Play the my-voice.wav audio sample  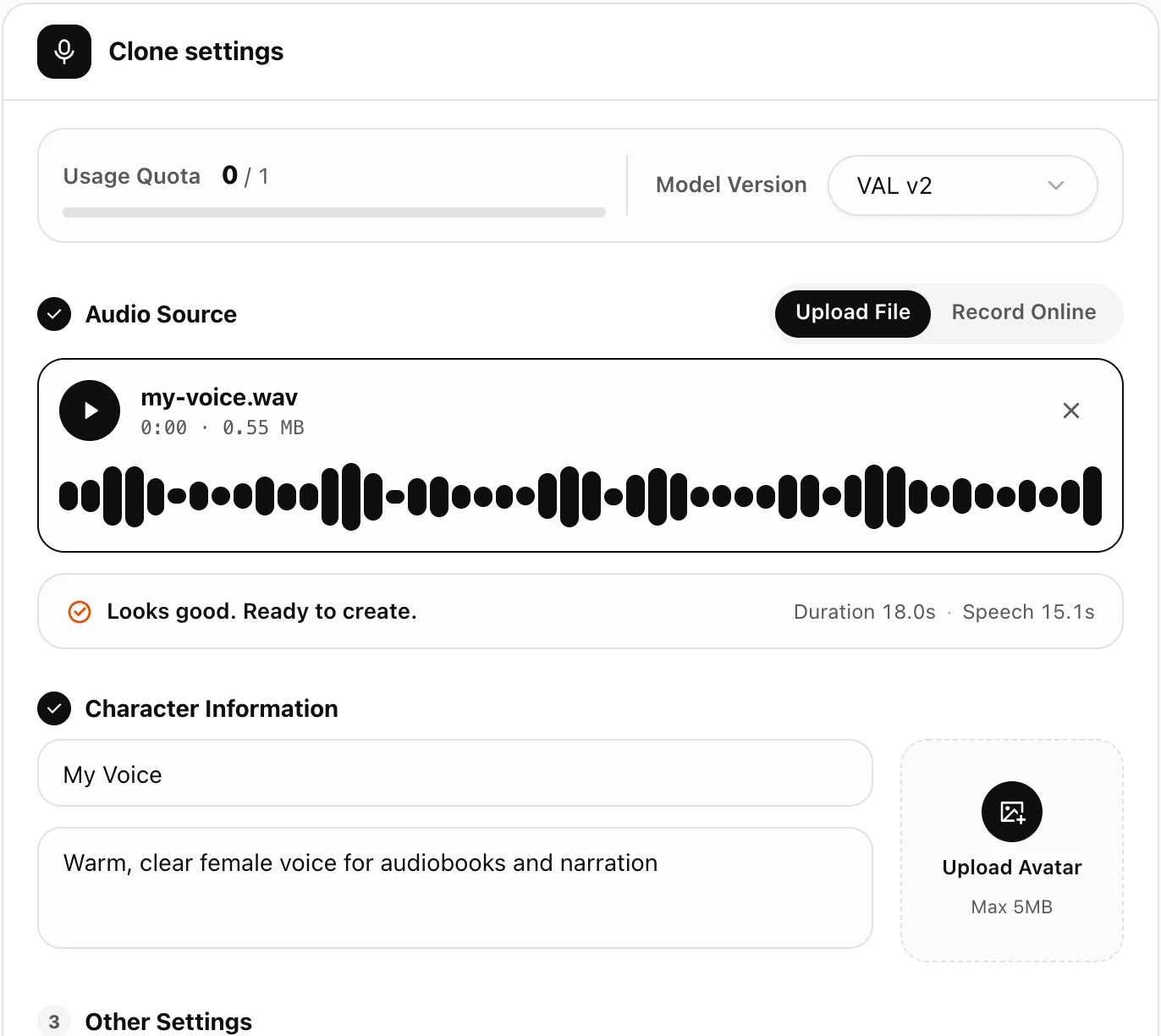(90, 411)
